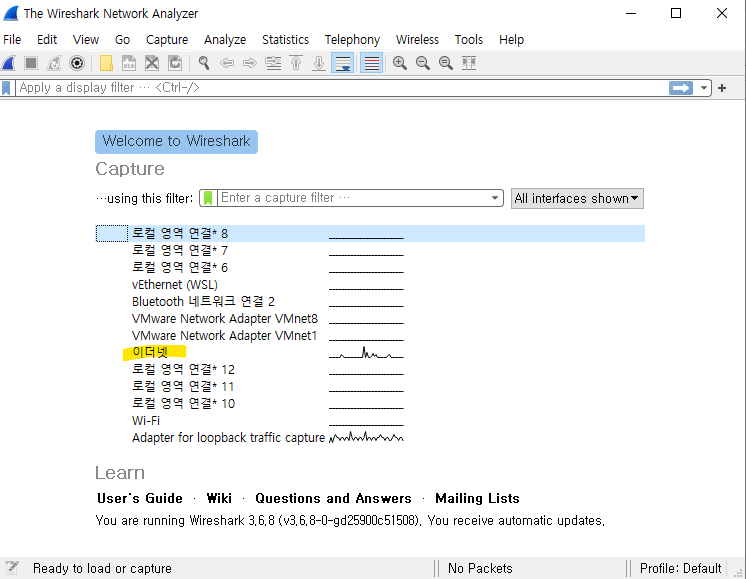Screen dimensions: 746x579
Task: Click go to specified packet icon
Action: coord(273,63)
